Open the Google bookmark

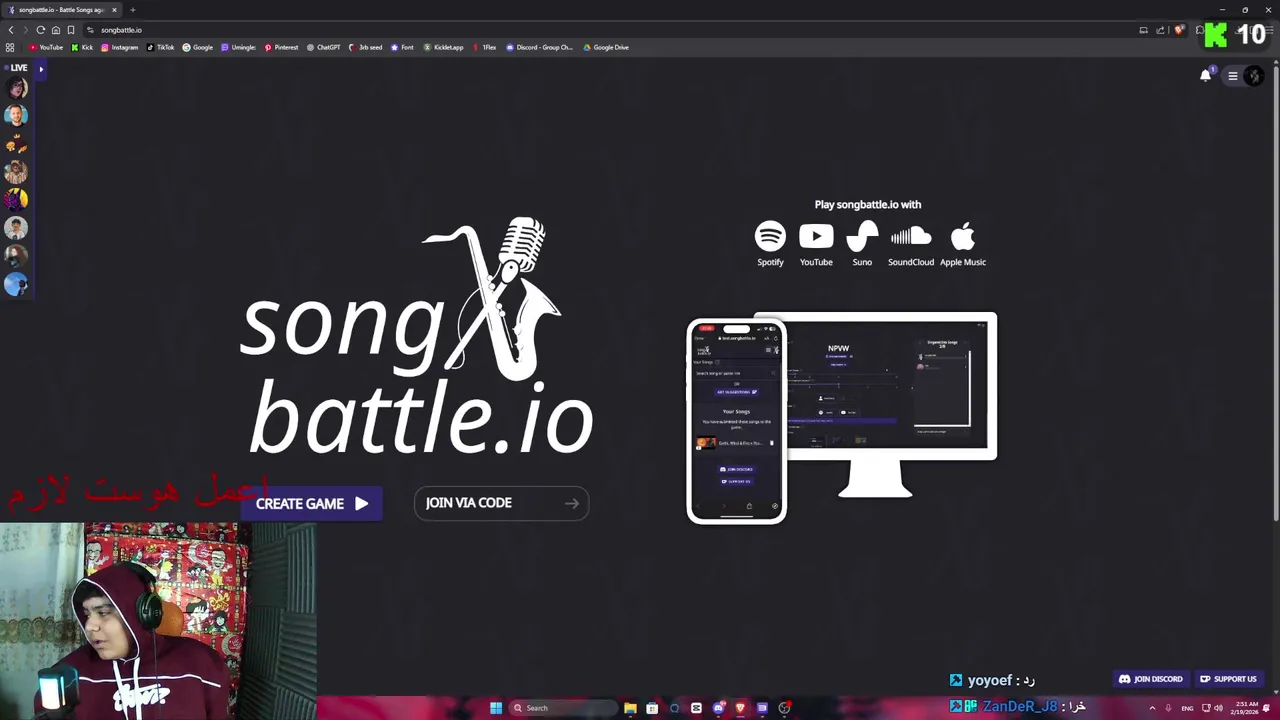pos(197,47)
